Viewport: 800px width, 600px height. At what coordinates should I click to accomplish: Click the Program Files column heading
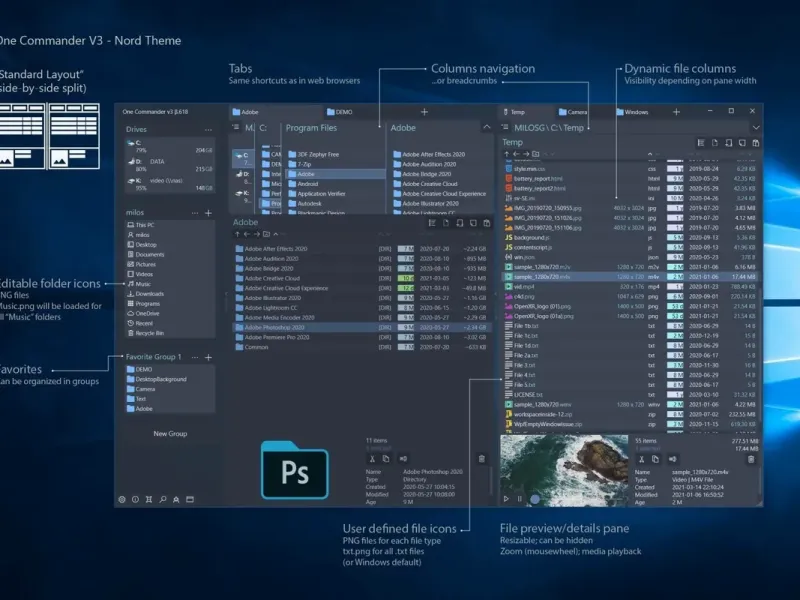coord(311,128)
